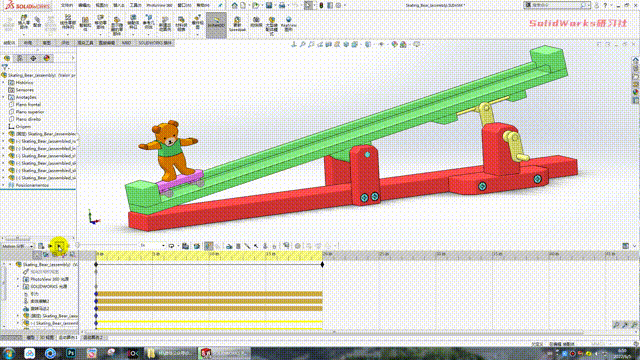
Task: Click Edit Appearance in view toolbar
Action: [x=394, y=44]
